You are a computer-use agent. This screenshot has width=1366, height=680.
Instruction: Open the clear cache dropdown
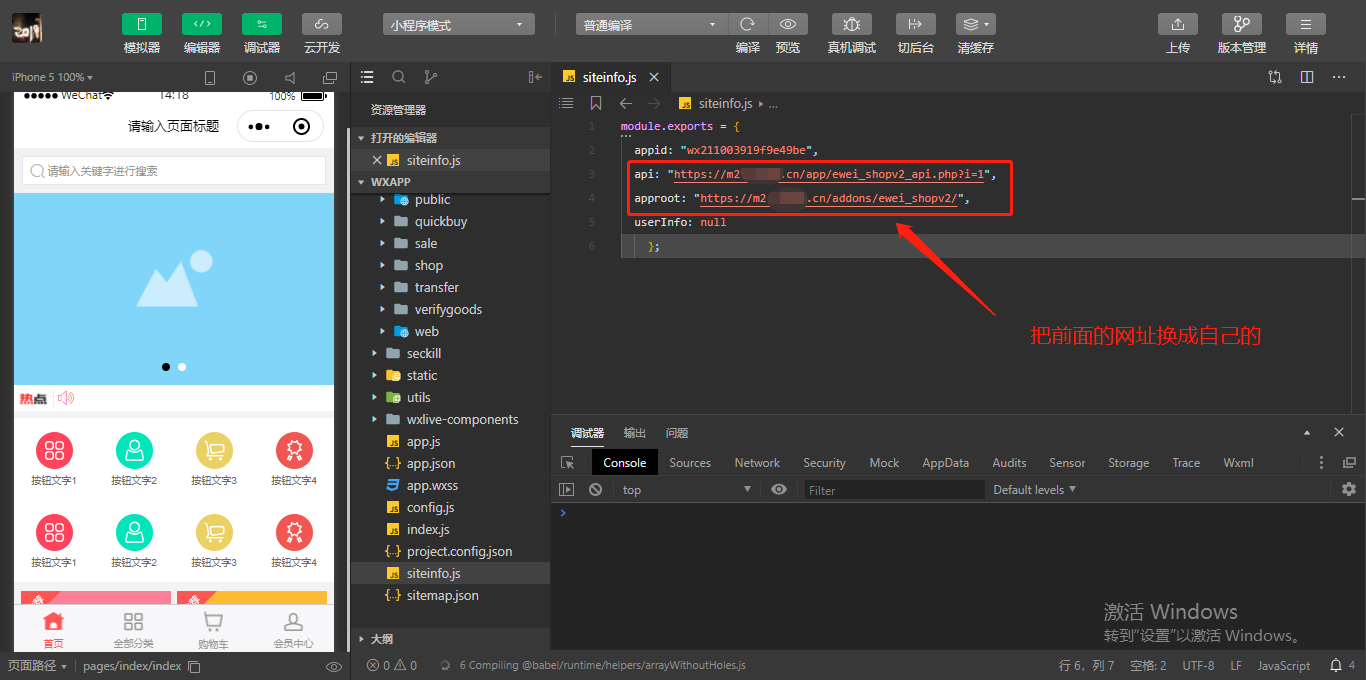[x=975, y=24]
